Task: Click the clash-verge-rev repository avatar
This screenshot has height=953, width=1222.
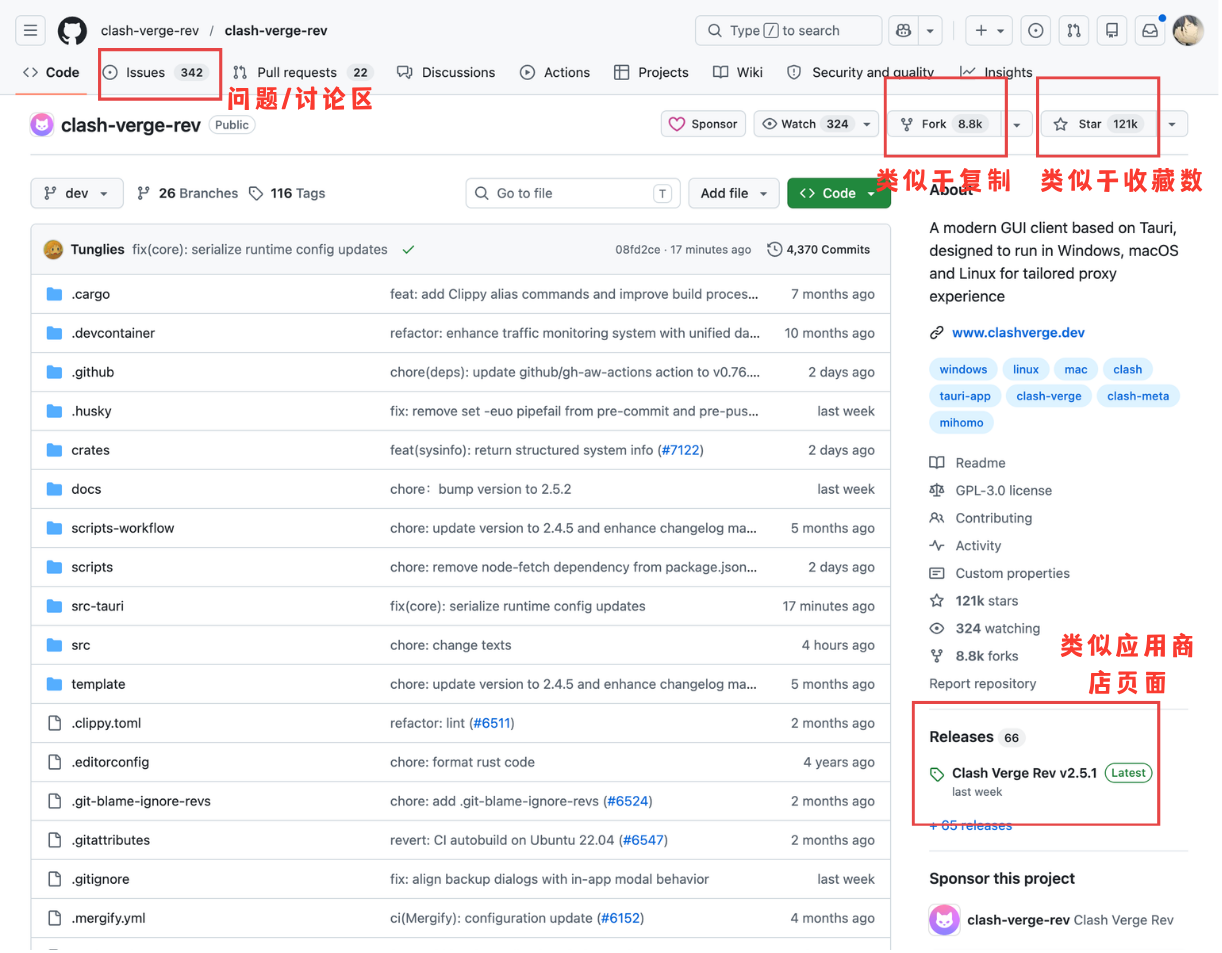Action: pos(42,125)
